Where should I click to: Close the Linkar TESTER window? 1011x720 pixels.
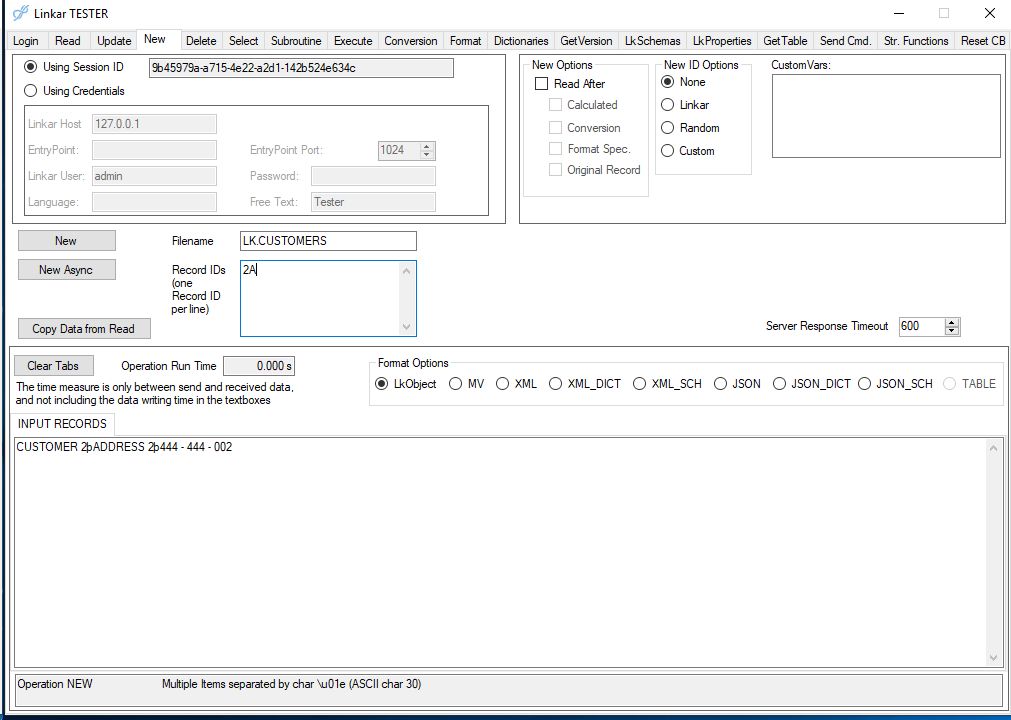(990, 14)
